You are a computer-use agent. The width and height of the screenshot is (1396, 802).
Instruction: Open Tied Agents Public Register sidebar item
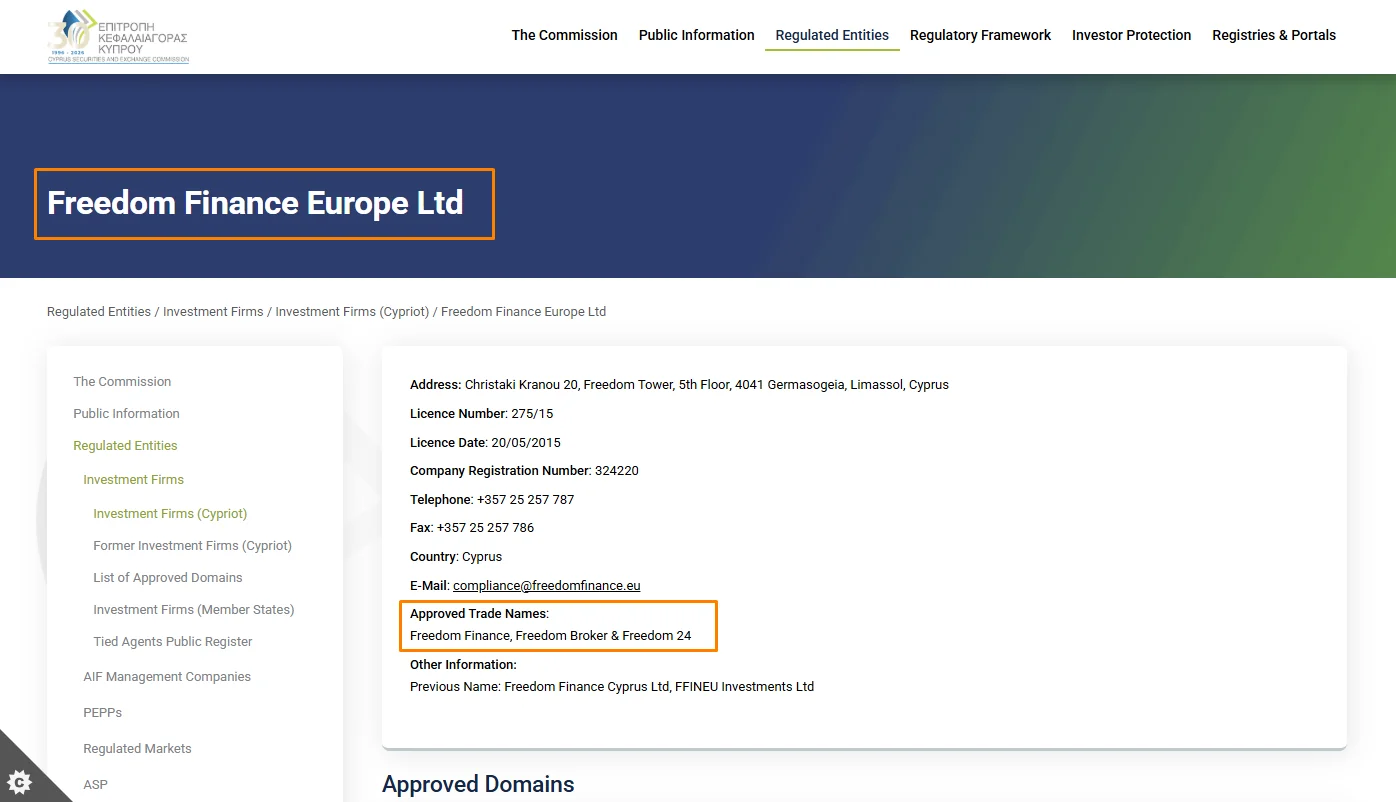coord(172,642)
